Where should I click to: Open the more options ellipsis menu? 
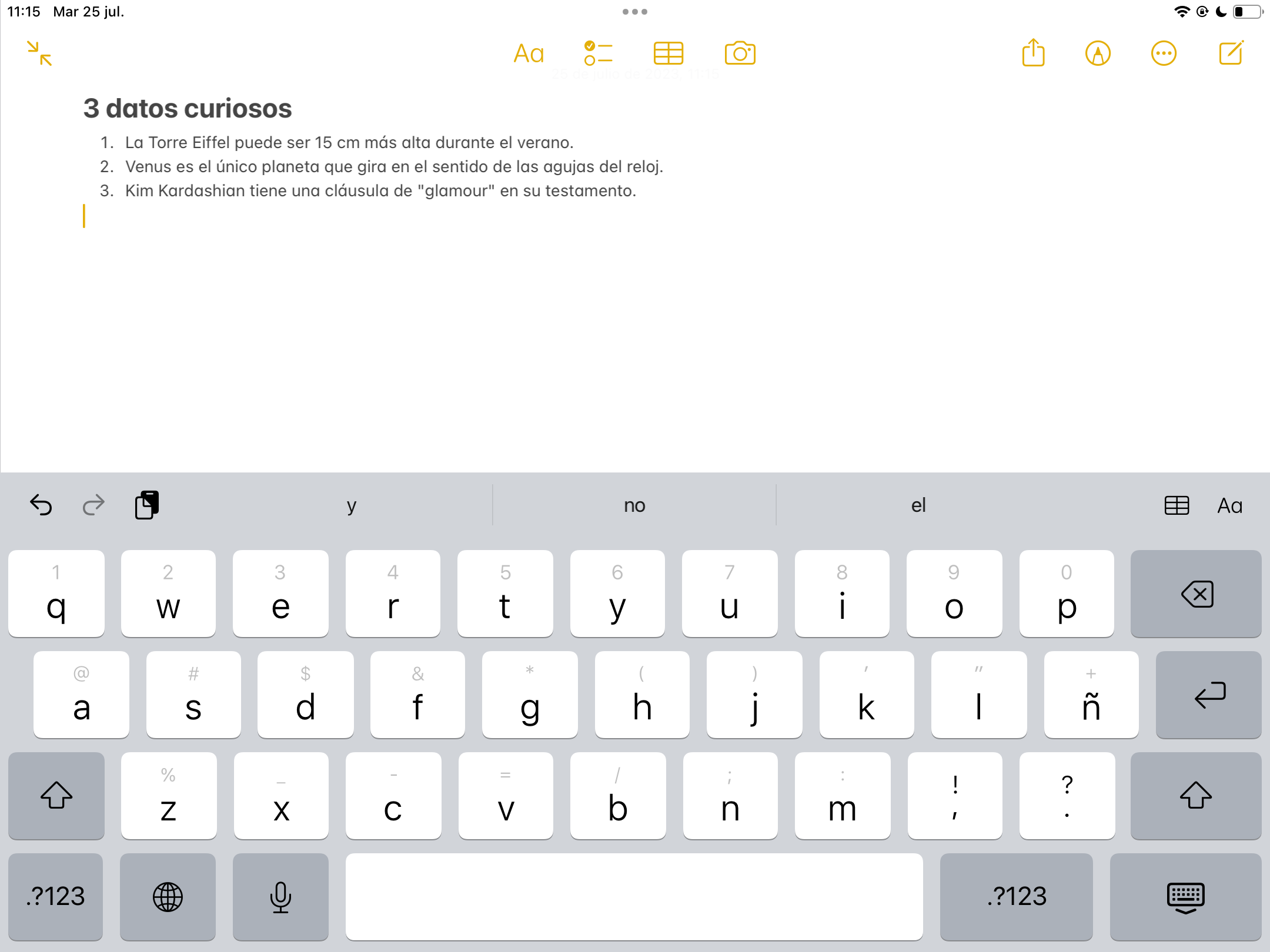click(x=1164, y=53)
